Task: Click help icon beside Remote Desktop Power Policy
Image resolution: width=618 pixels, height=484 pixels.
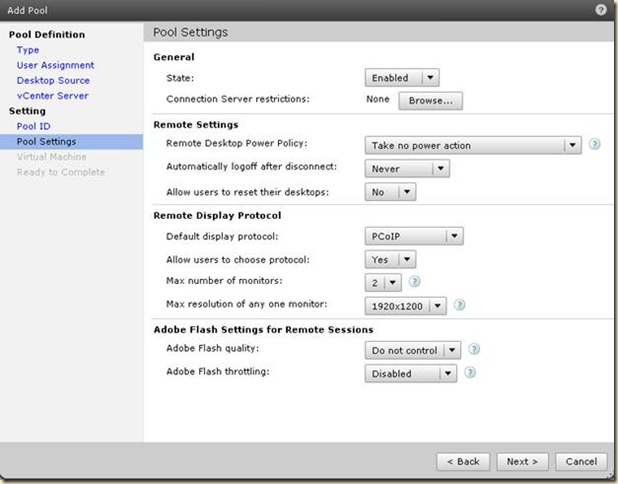Action: [594, 144]
